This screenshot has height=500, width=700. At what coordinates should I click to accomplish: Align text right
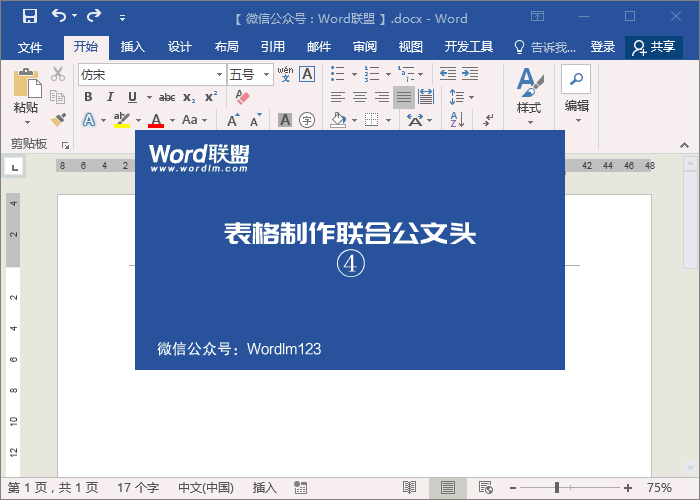pos(382,97)
